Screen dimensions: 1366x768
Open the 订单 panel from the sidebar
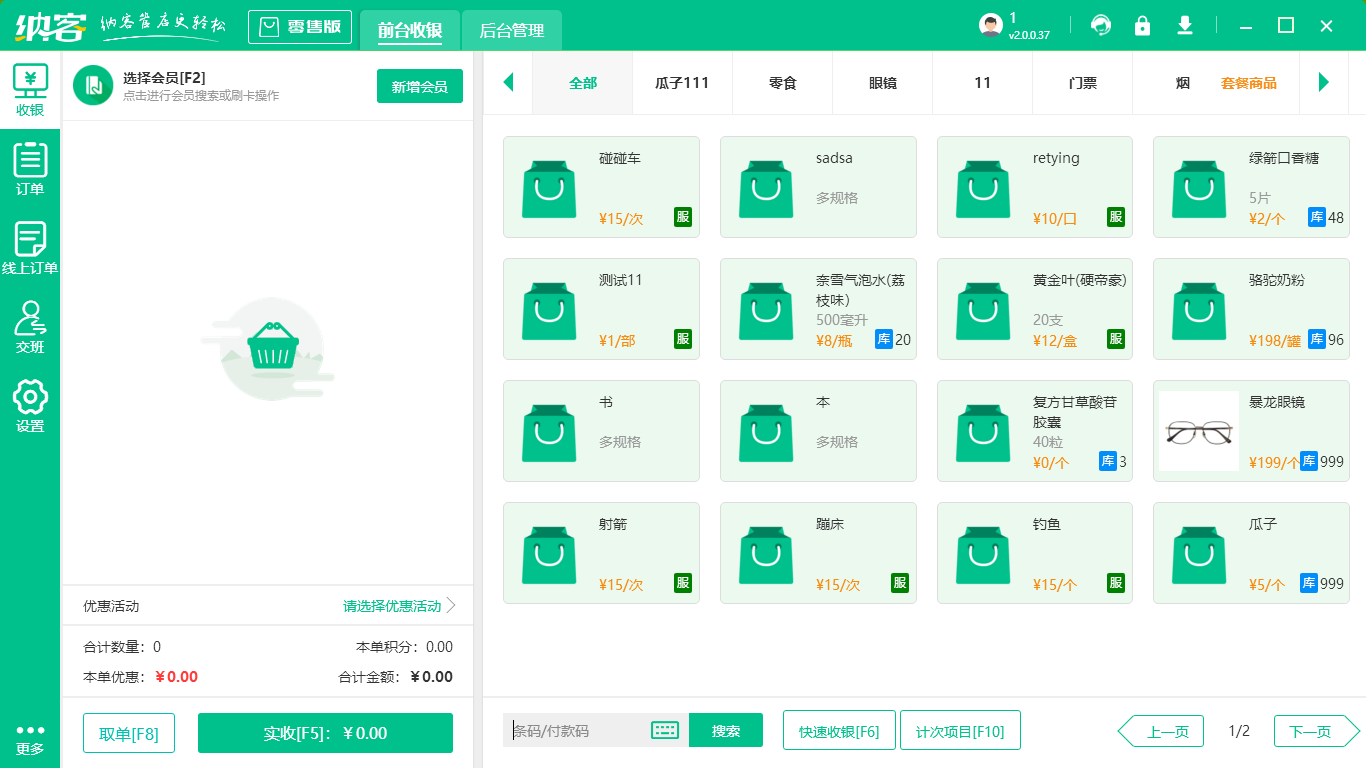click(x=30, y=165)
